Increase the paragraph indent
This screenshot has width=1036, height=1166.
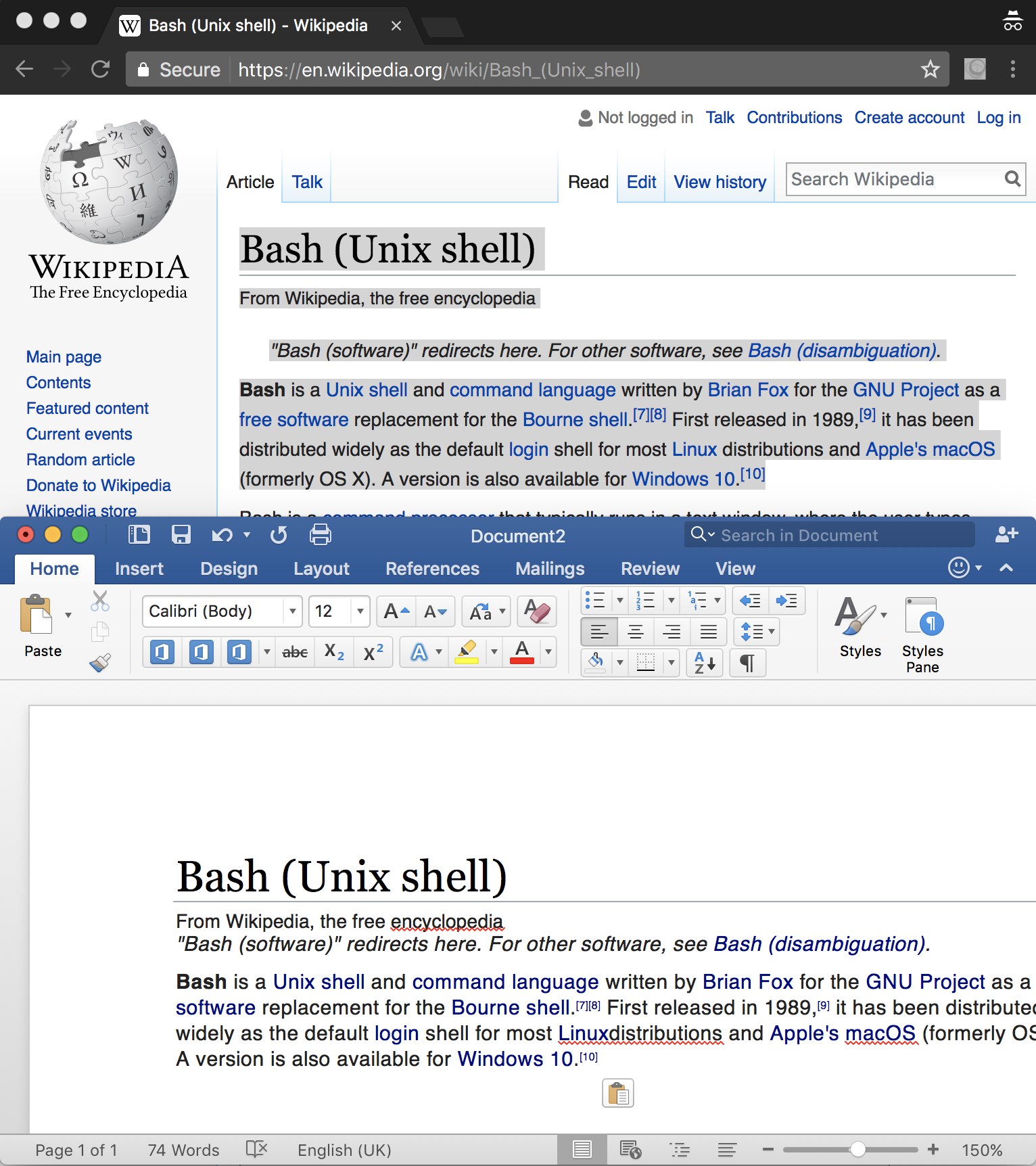tap(786, 600)
